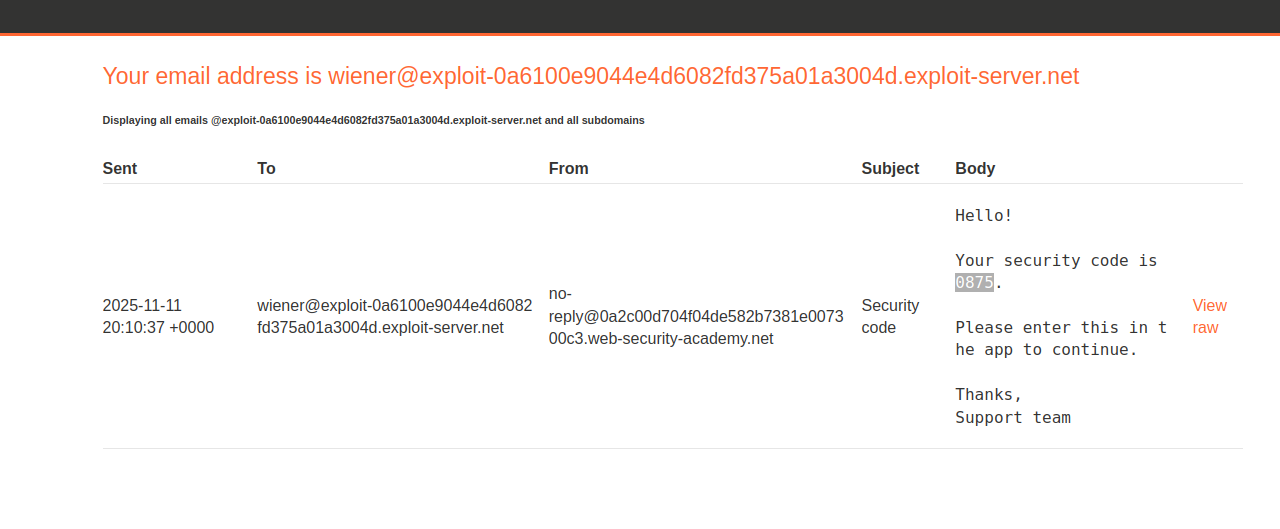Click the 'Security code' subject cell
Screen dimensions: 1280x529
click(889, 316)
